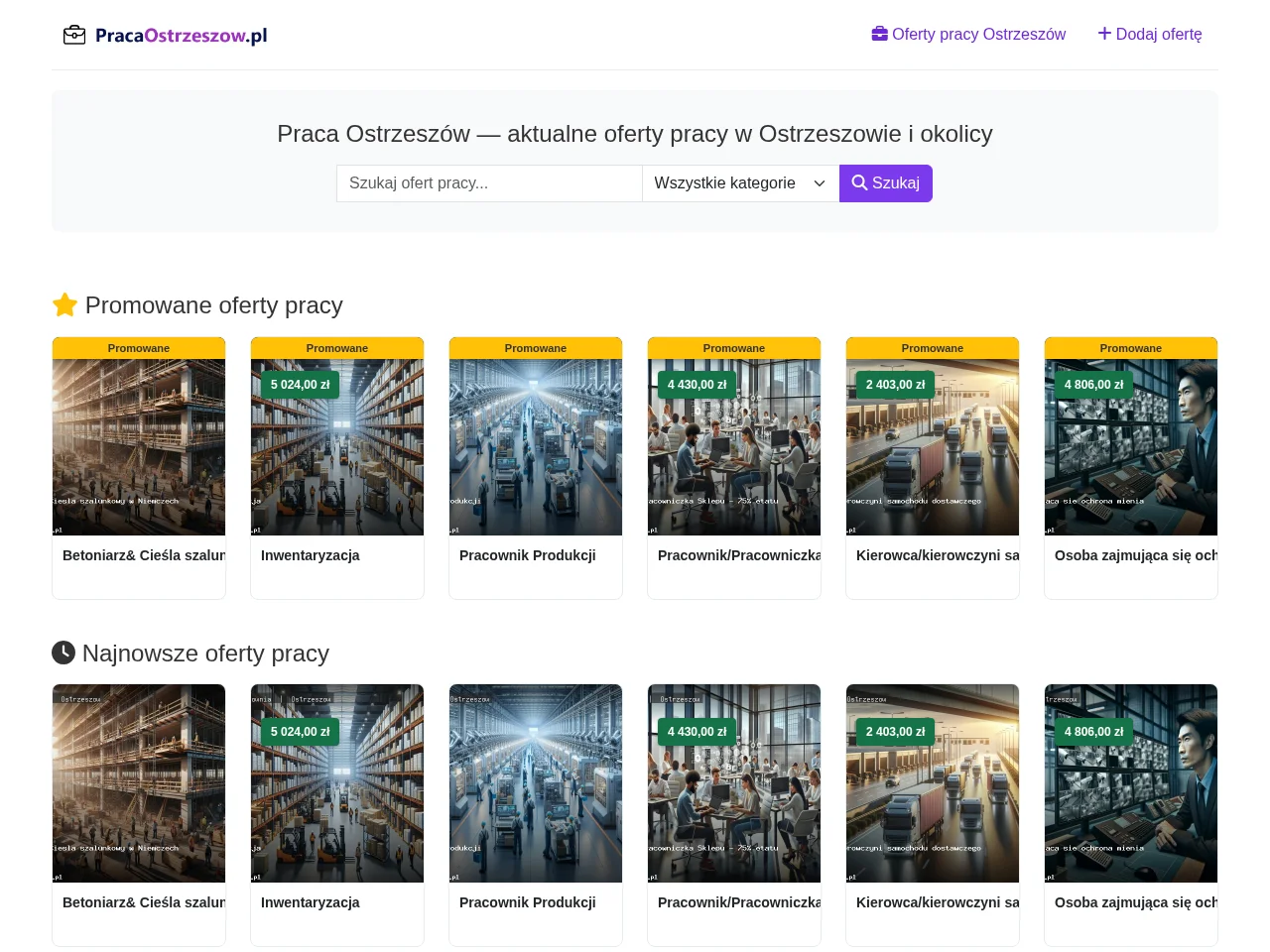The width and height of the screenshot is (1270, 952).
Task: Open the Dodaj ofertę link
Action: pyautogui.click(x=1150, y=34)
